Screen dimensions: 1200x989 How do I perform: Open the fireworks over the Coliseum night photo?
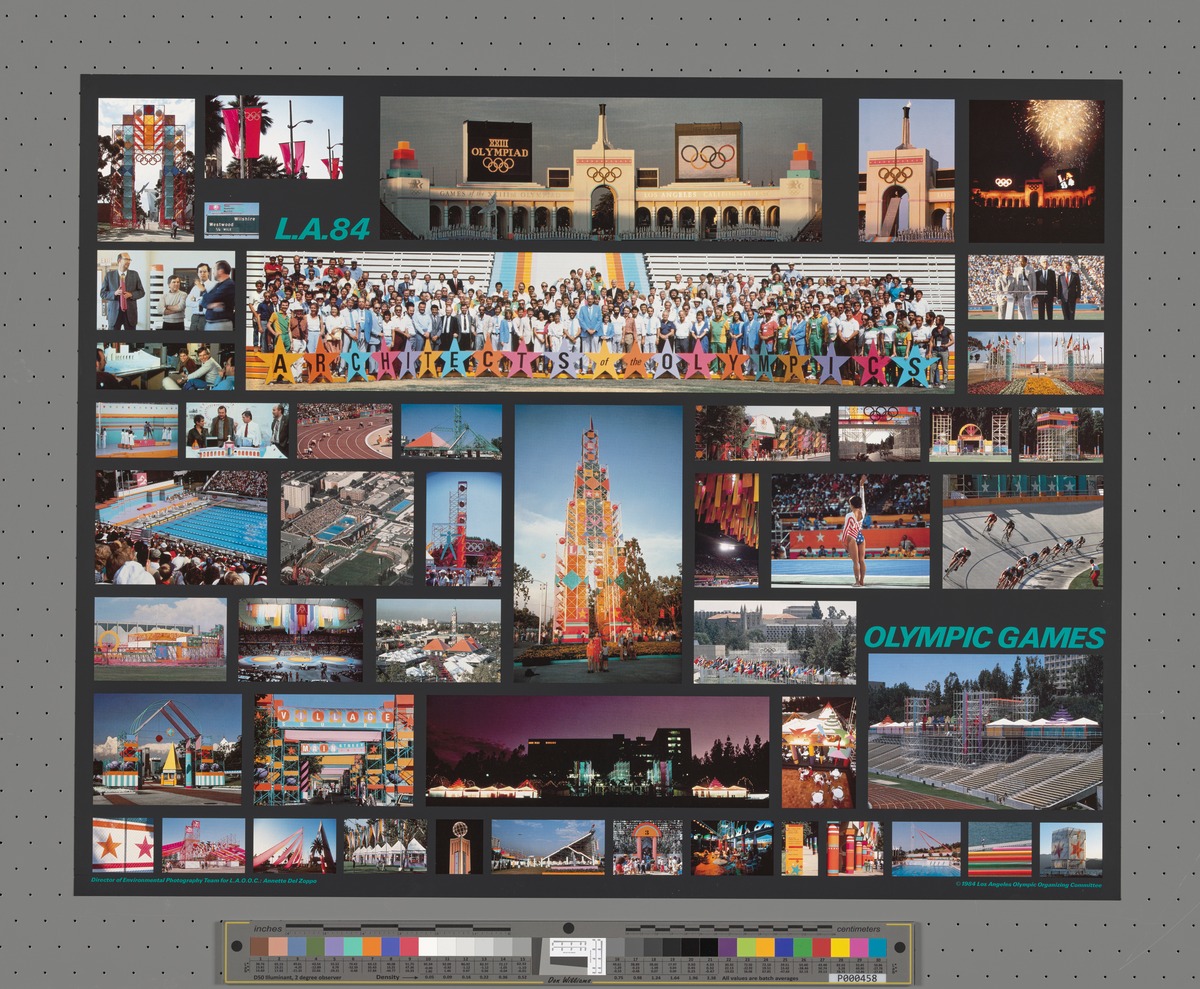(1036, 169)
